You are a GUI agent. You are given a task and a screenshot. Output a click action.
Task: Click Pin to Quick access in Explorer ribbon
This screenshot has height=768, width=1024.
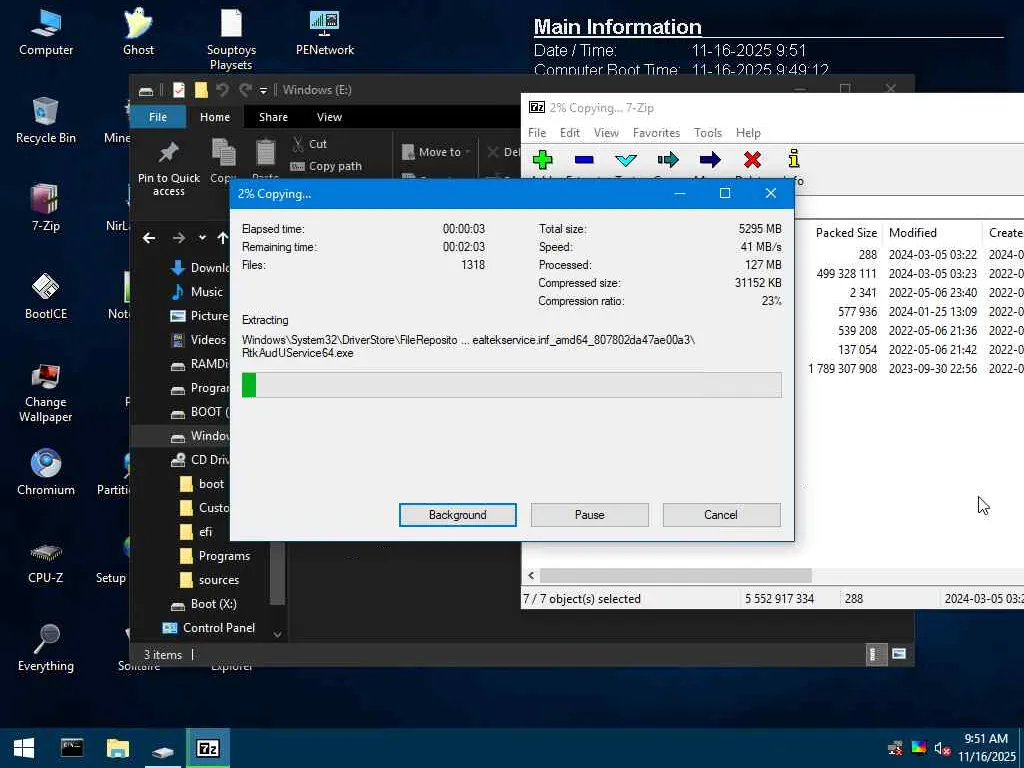click(x=168, y=169)
